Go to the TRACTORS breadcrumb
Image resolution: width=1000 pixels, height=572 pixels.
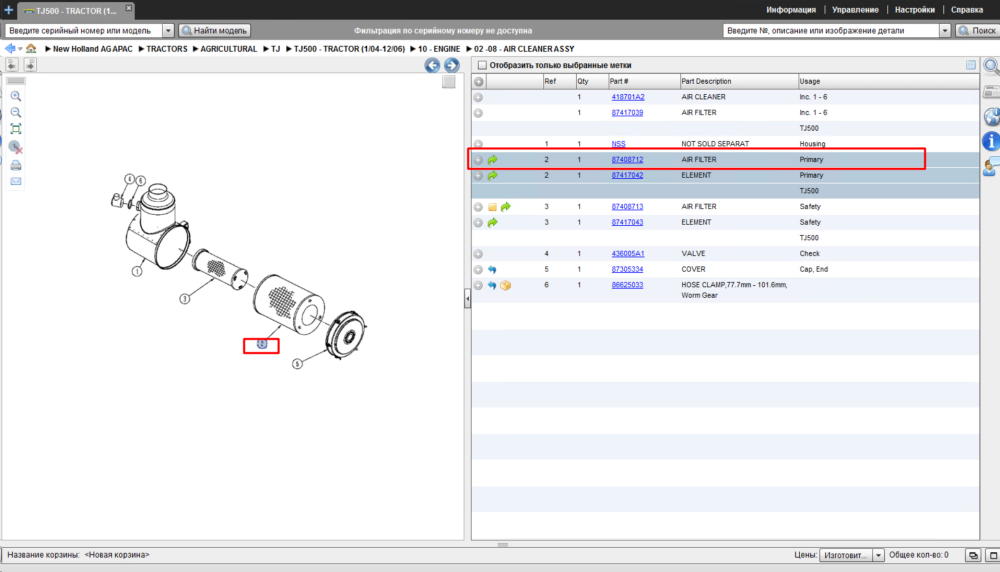pyautogui.click(x=167, y=49)
